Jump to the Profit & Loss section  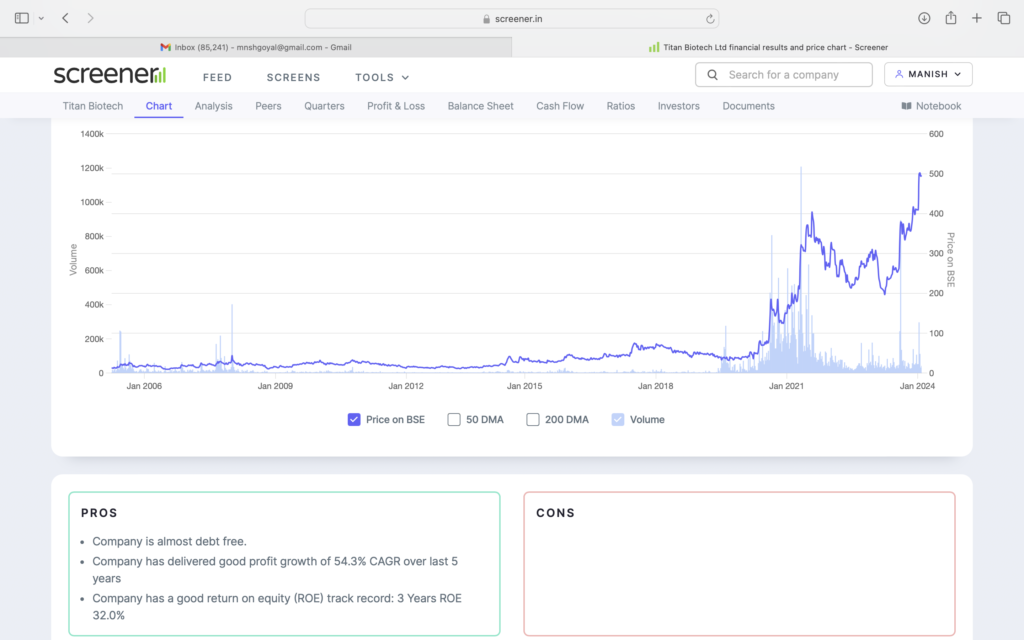[396, 106]
